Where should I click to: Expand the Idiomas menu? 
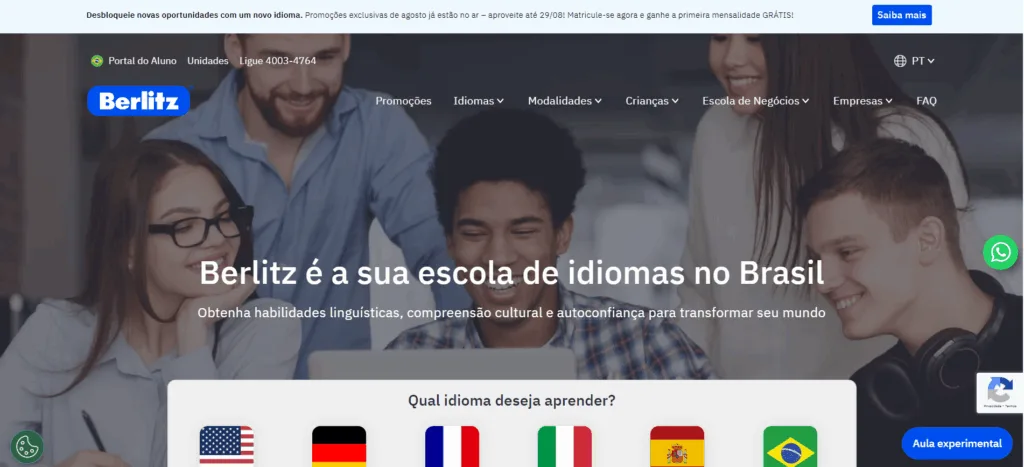pyautogui.click(x=479, y=101)
